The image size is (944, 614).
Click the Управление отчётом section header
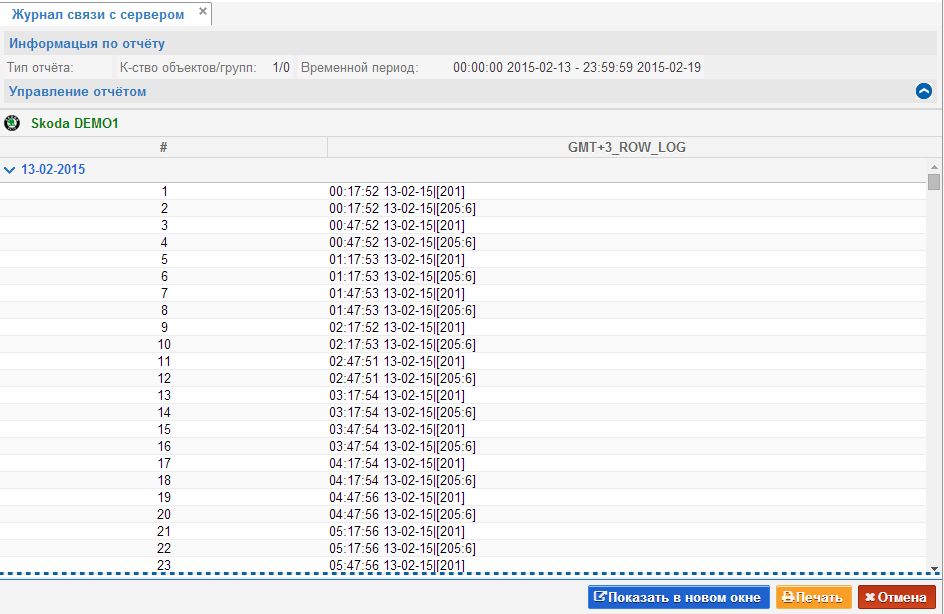[x=78, y=92]
